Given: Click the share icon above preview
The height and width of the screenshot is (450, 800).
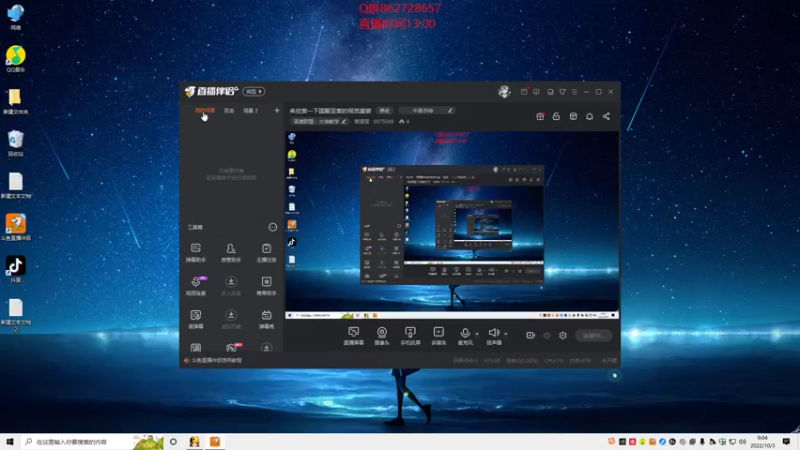Looking at the screenshot, I should 606,116.
